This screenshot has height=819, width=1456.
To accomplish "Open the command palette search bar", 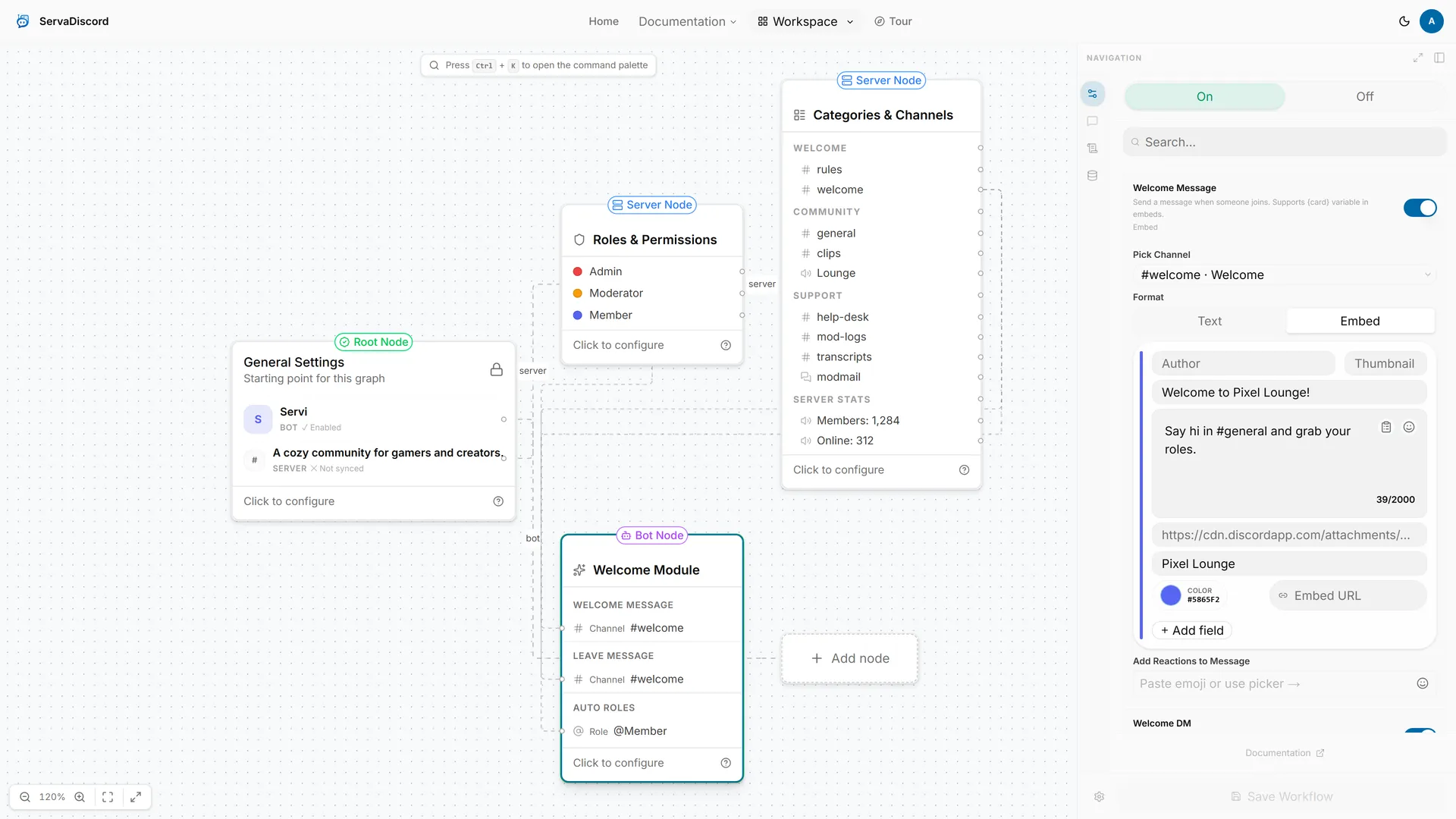I will pyautogui.click(x=538, y=65).
